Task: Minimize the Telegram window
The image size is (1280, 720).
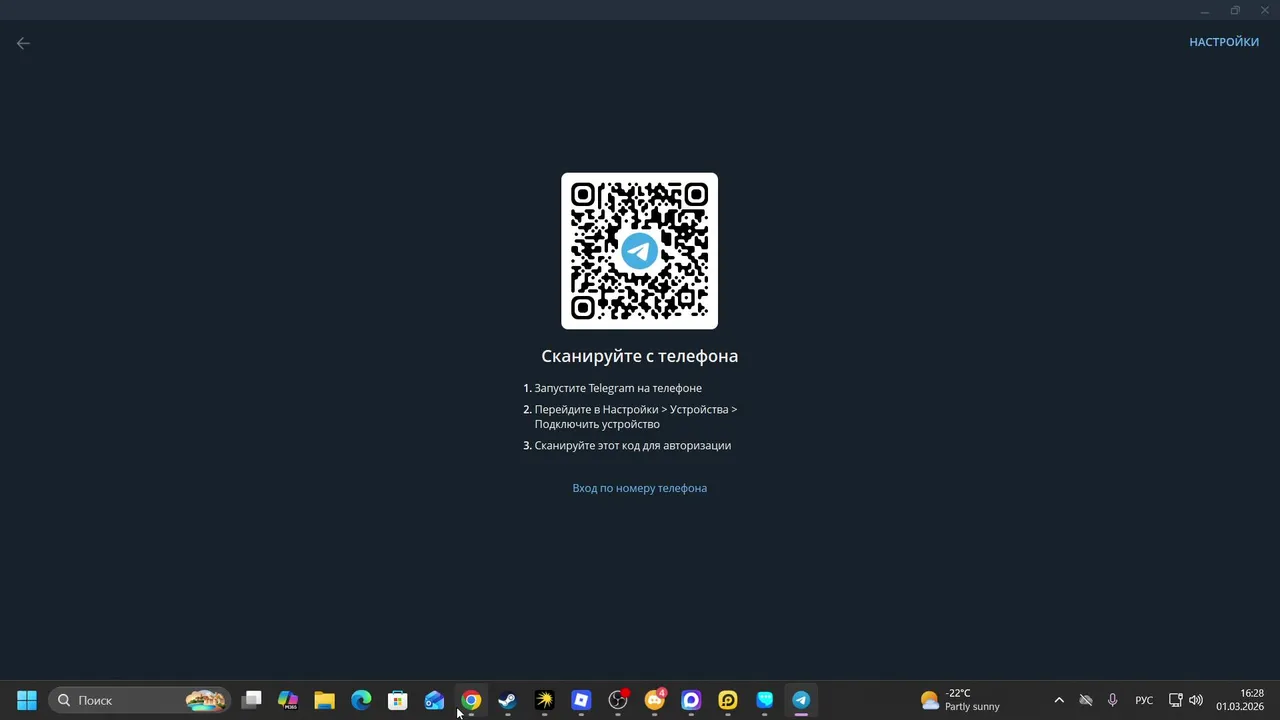Action: pos(1205,10)
